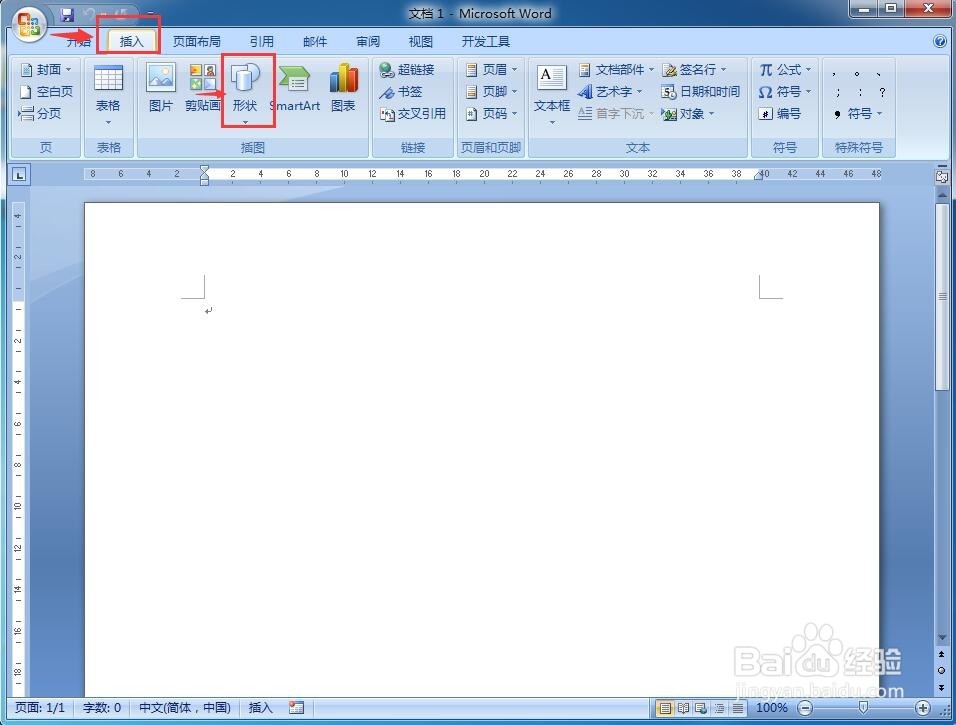Click the previous page double-arrow button

tap(941, 654)
